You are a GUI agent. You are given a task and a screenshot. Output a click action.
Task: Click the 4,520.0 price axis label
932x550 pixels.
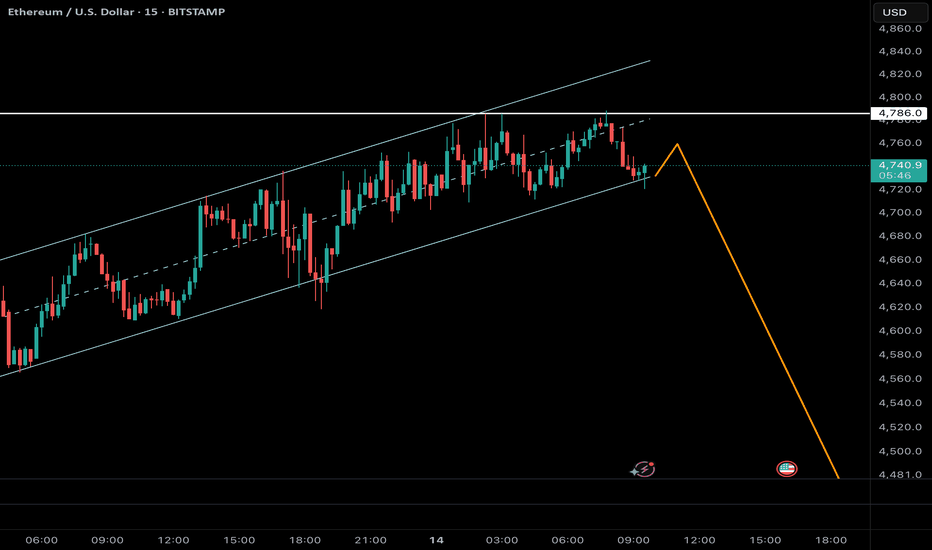(x=900, y=427)
